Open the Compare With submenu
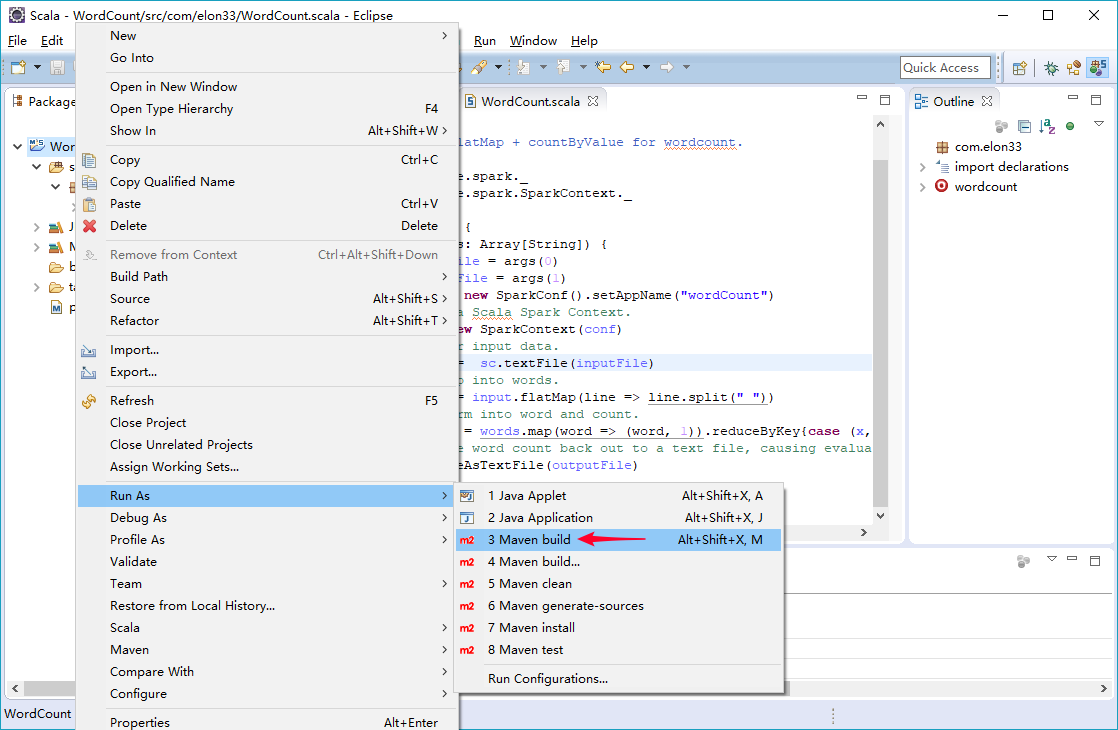The image size is (1118, 730). (267, 672)
